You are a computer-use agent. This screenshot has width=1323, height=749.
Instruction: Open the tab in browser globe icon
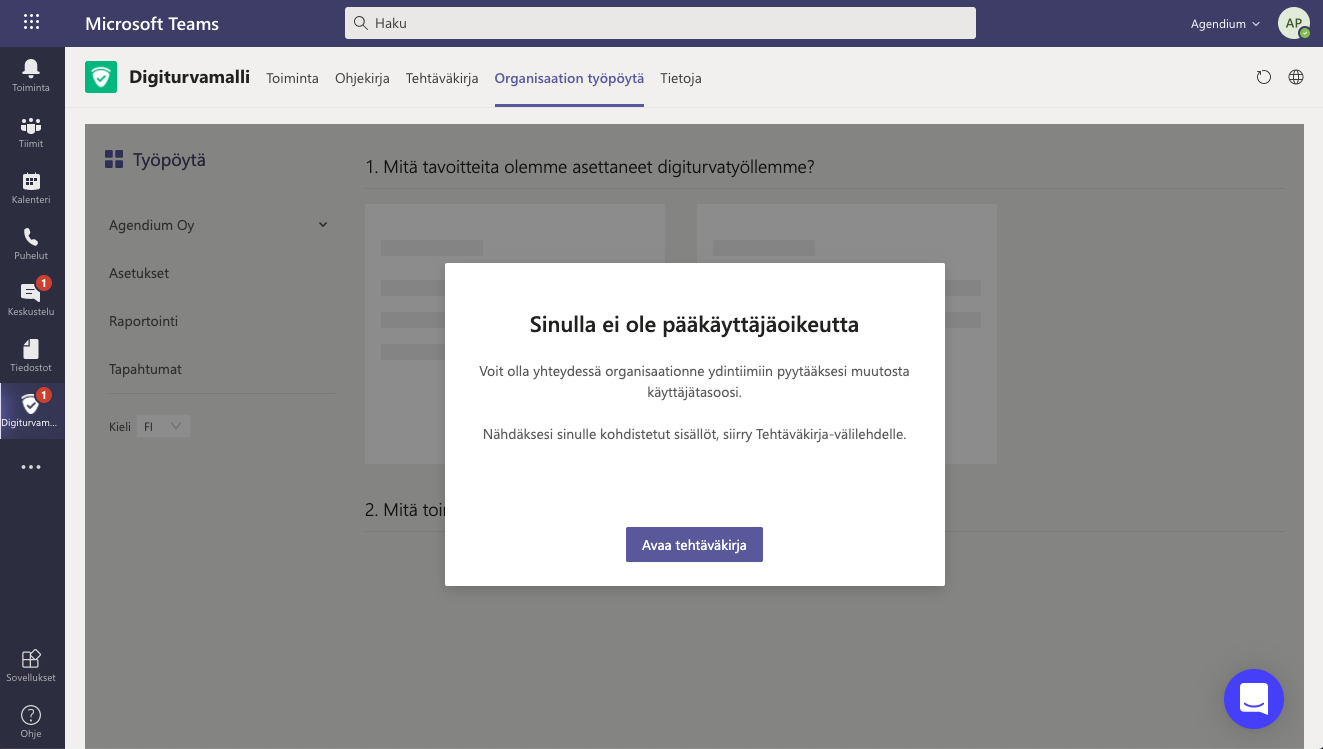point(1296,77)
